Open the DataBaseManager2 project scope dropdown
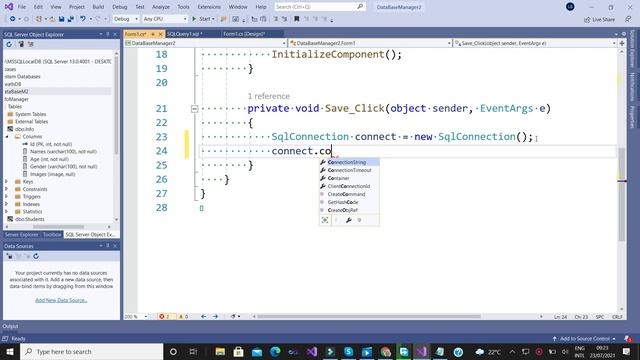This screenshot has width=640, height=360. point(205,43)
